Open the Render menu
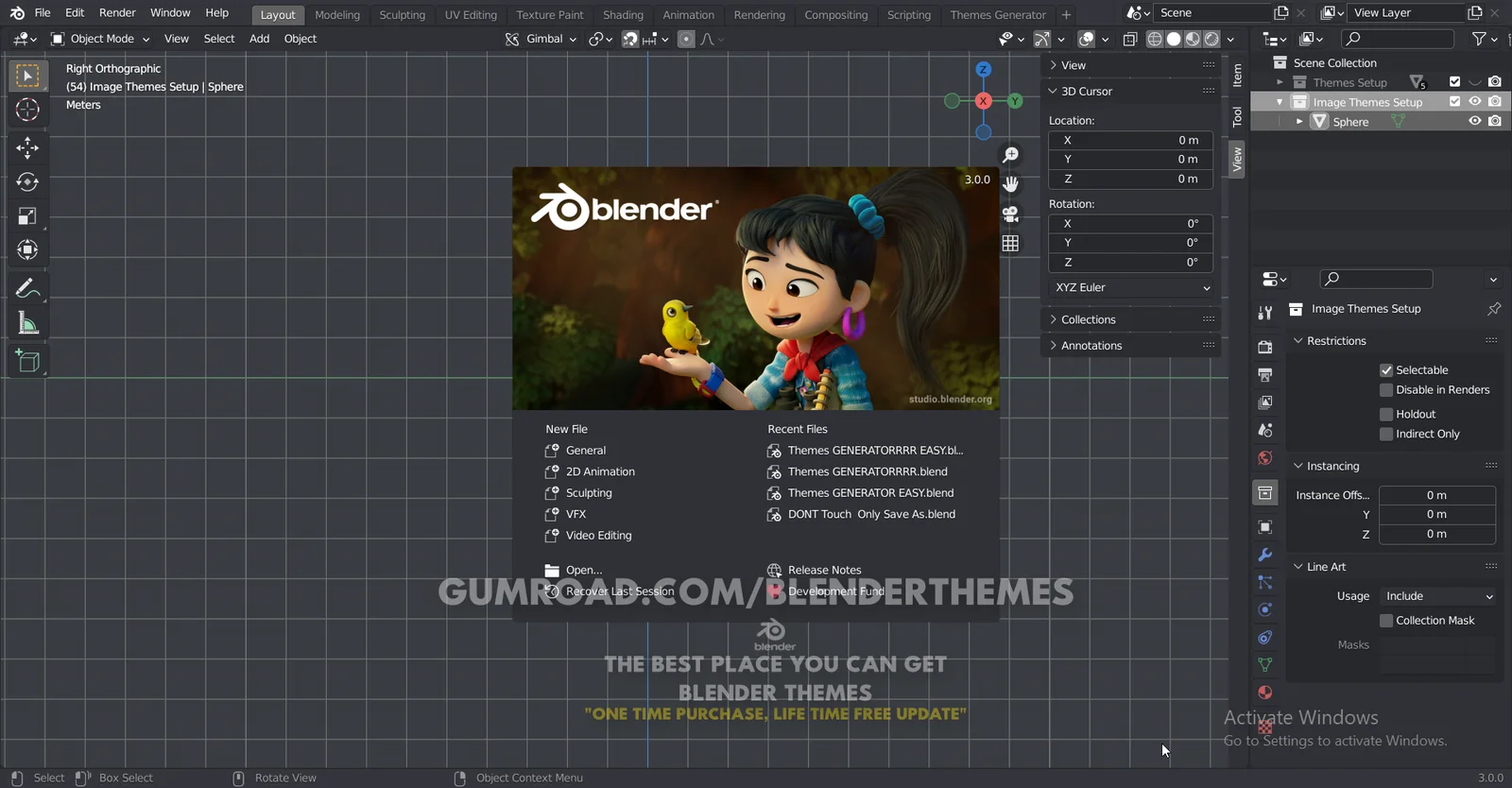The image size is (1512, 788). click(117, 13)
